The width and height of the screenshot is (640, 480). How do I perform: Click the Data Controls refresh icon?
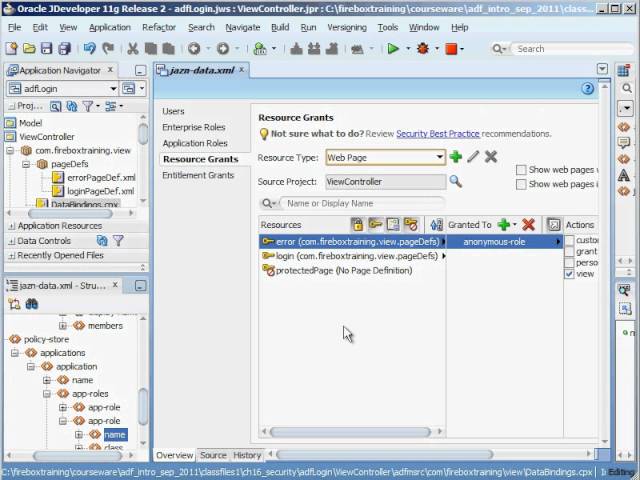pyautogui.click(x=102, y=240)
